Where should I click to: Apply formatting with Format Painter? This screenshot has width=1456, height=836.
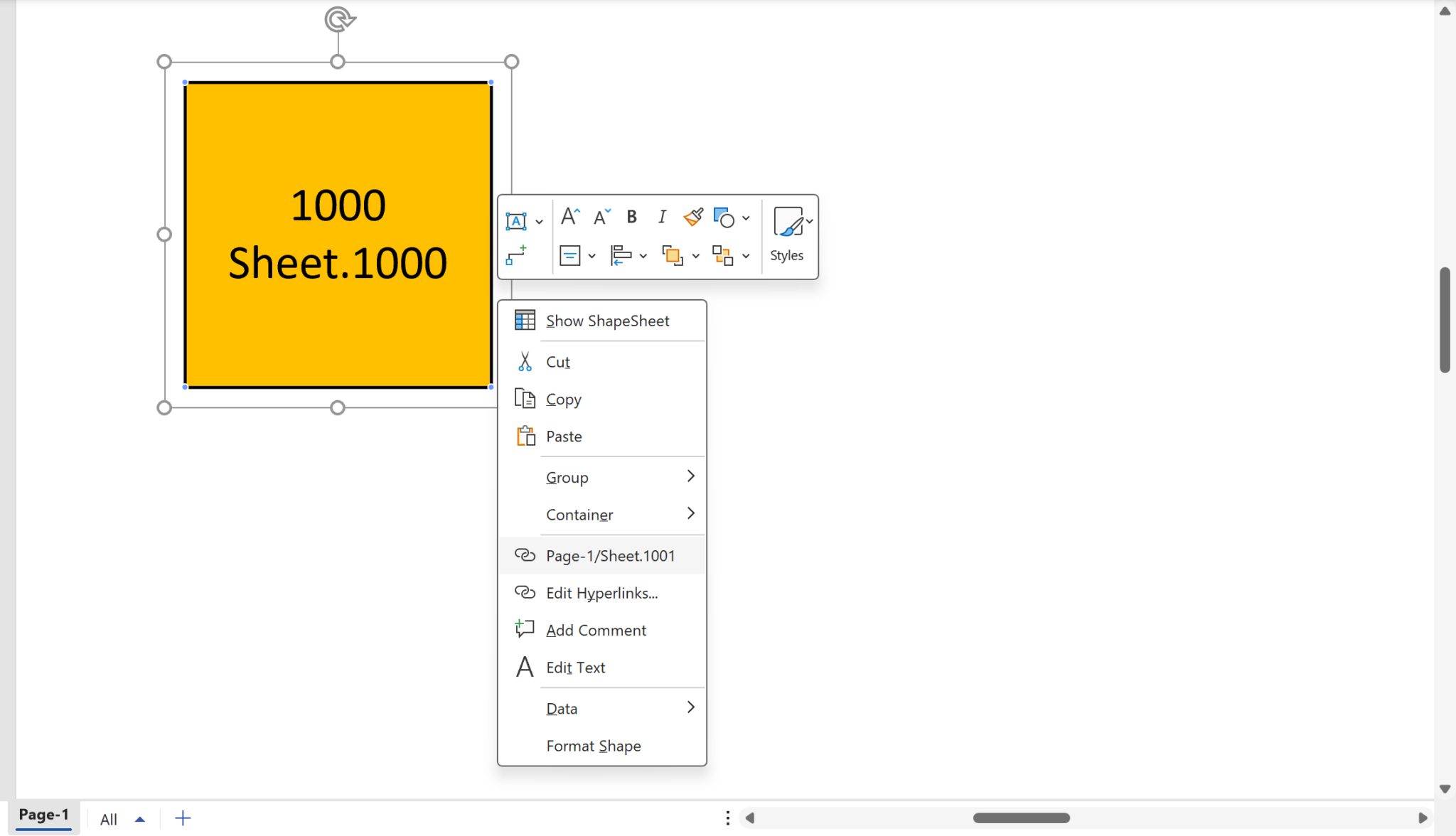coord(692,218)
